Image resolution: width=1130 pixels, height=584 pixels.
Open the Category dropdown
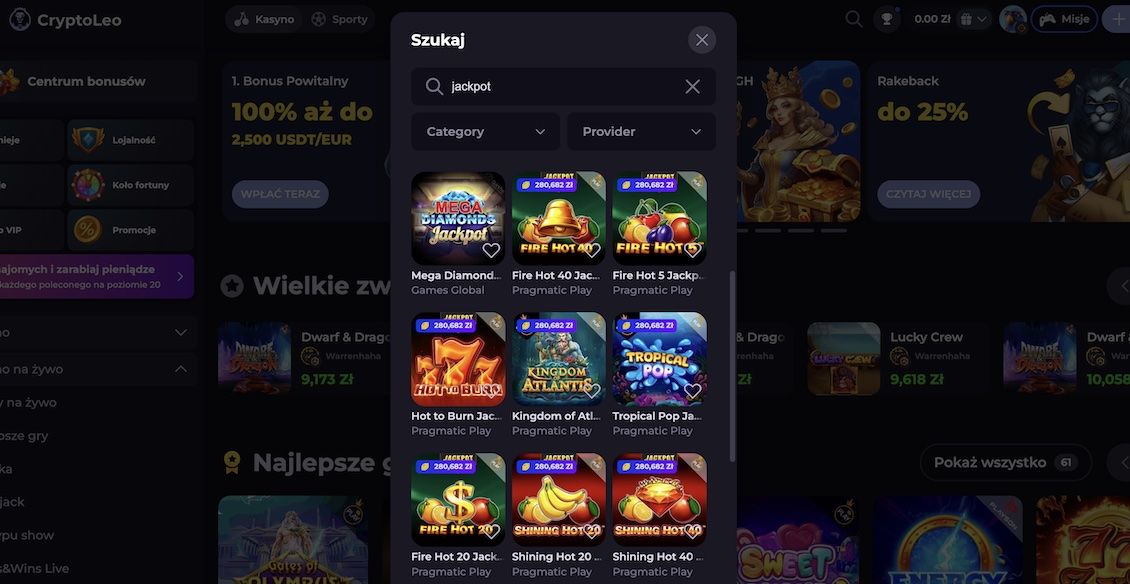[485, 131]
